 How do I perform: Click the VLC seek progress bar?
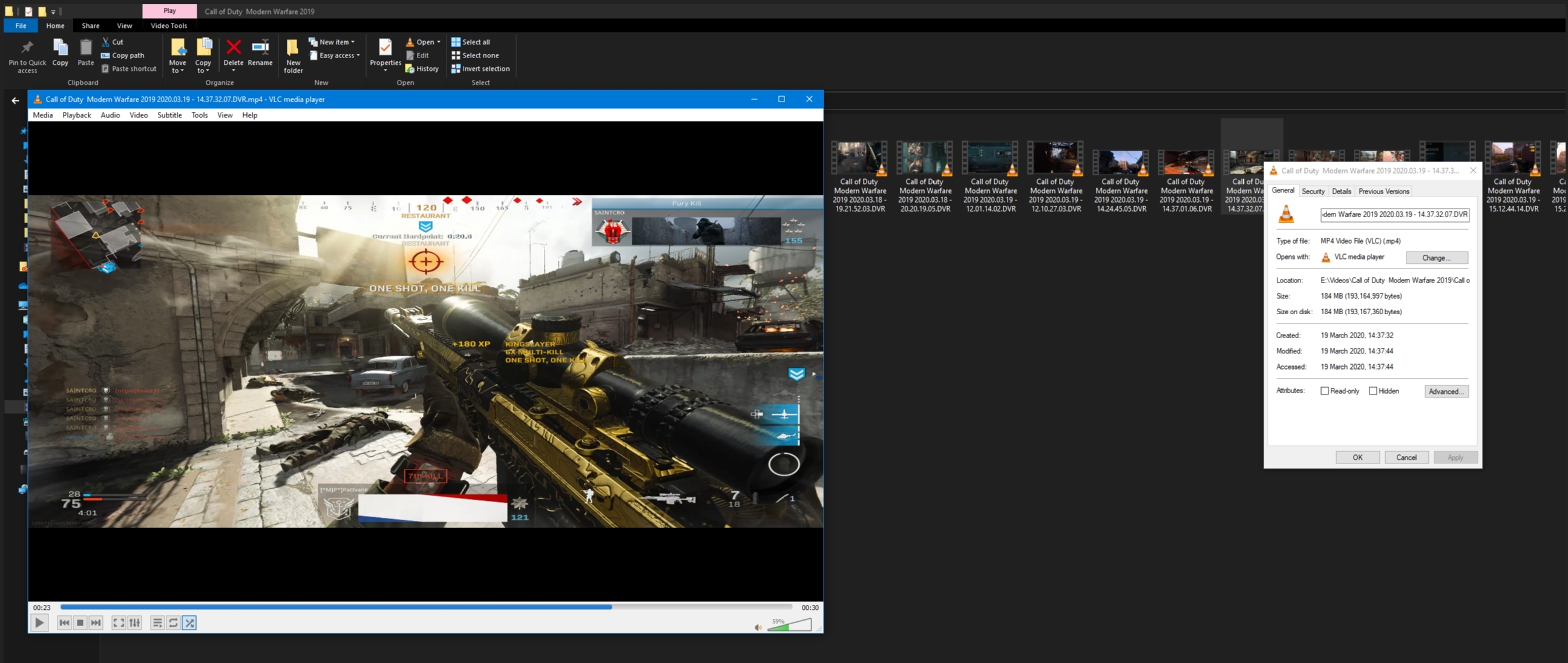pyautogui.click(x=426, y=607)
